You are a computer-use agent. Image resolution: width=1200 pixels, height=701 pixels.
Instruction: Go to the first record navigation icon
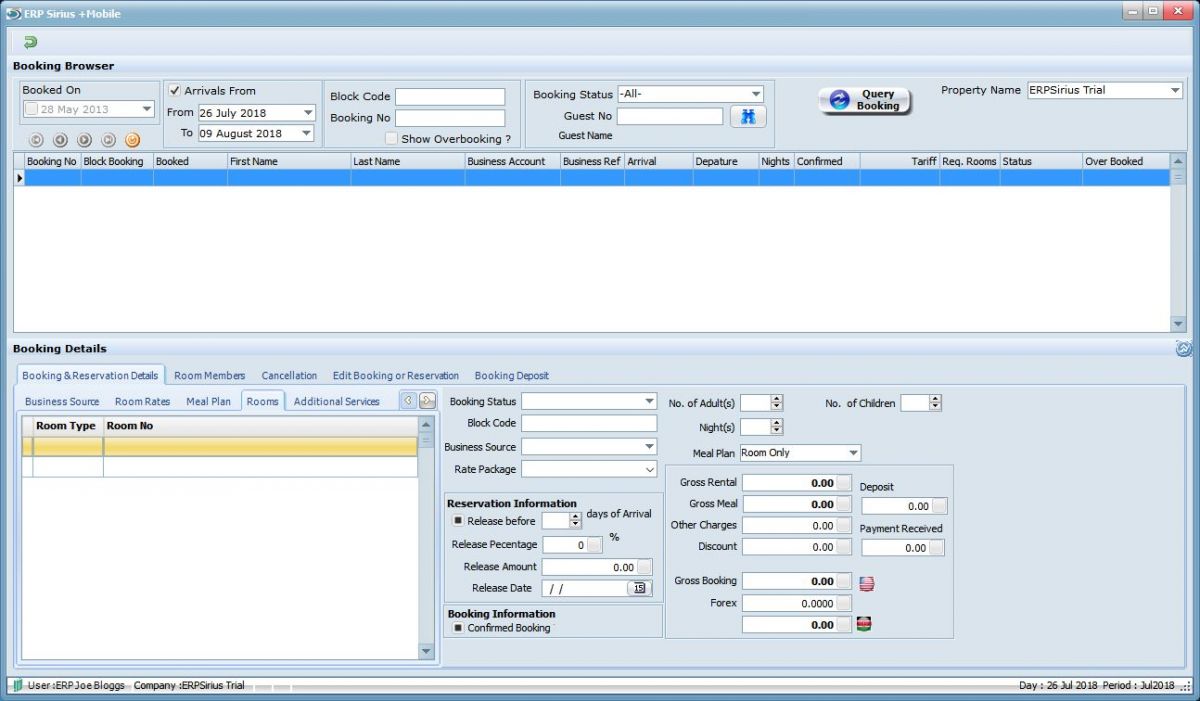pos(36,140)
